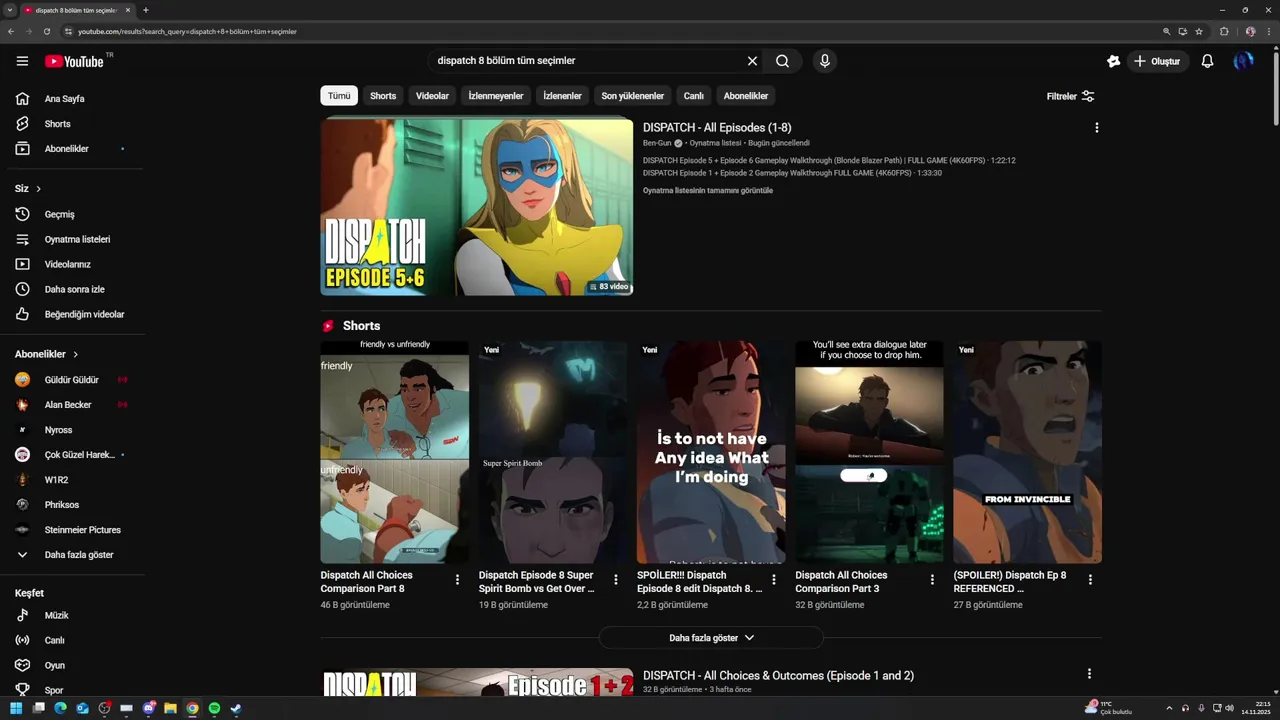Open Güldür Güldür subscription channel
Screen dimensions: 1280x720
[x=70, y=380]
